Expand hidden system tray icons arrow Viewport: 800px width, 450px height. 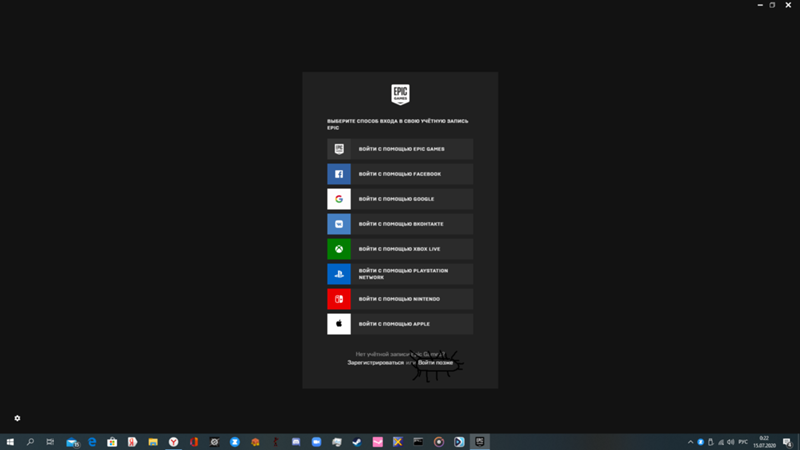[x=690, y=441]
